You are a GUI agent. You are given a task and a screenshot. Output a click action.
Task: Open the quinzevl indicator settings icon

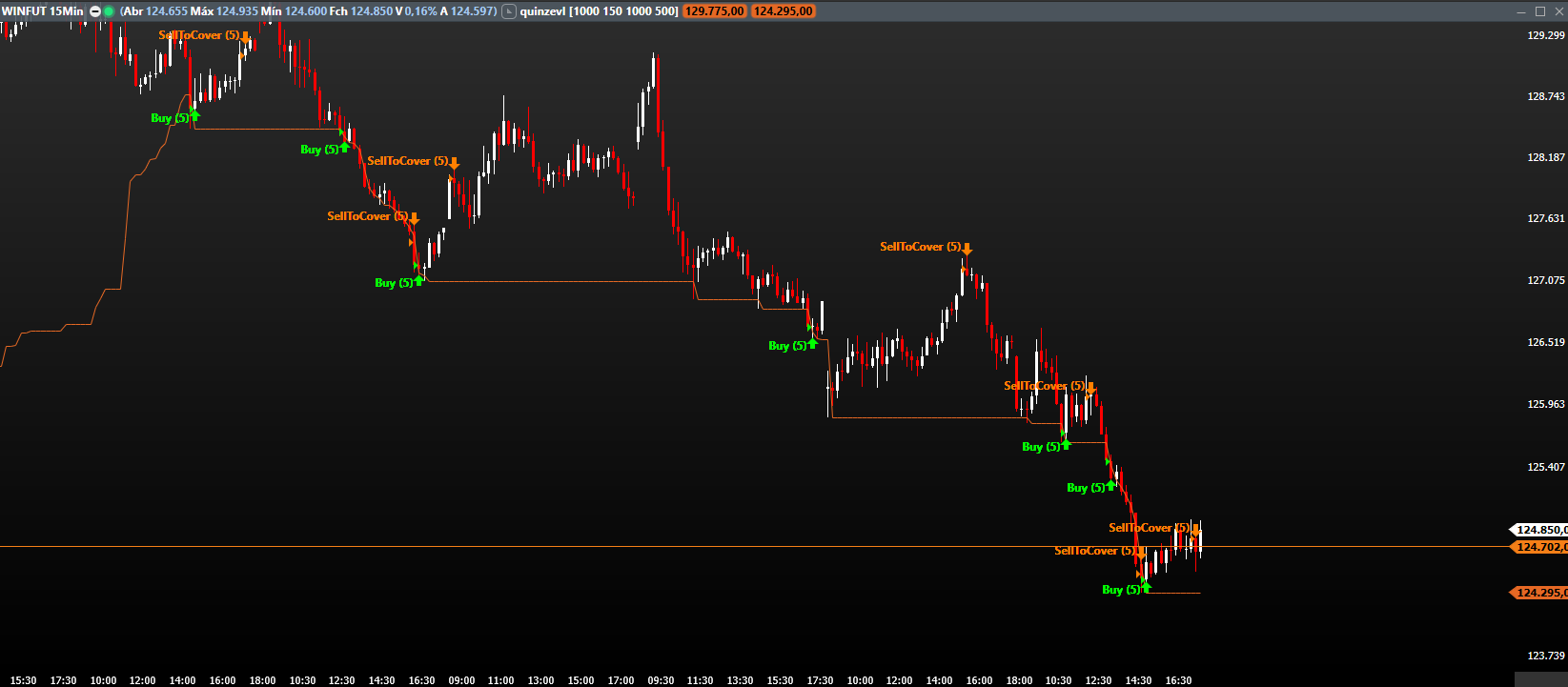coord(509,11)
